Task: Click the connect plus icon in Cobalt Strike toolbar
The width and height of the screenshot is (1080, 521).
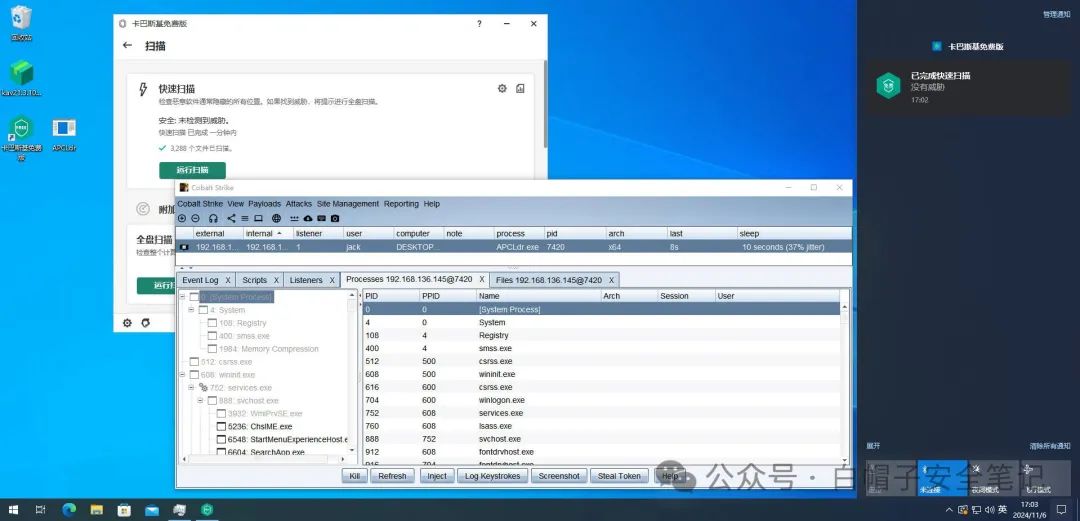Action: point(183,218)
